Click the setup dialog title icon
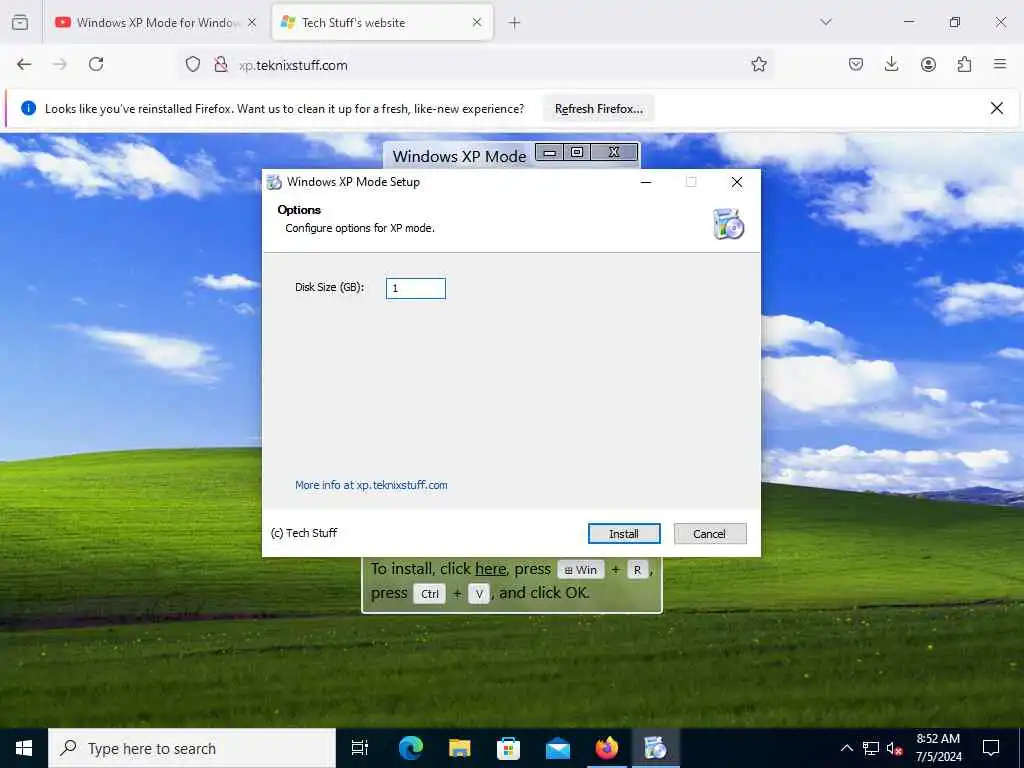 [x=274, y=182]
